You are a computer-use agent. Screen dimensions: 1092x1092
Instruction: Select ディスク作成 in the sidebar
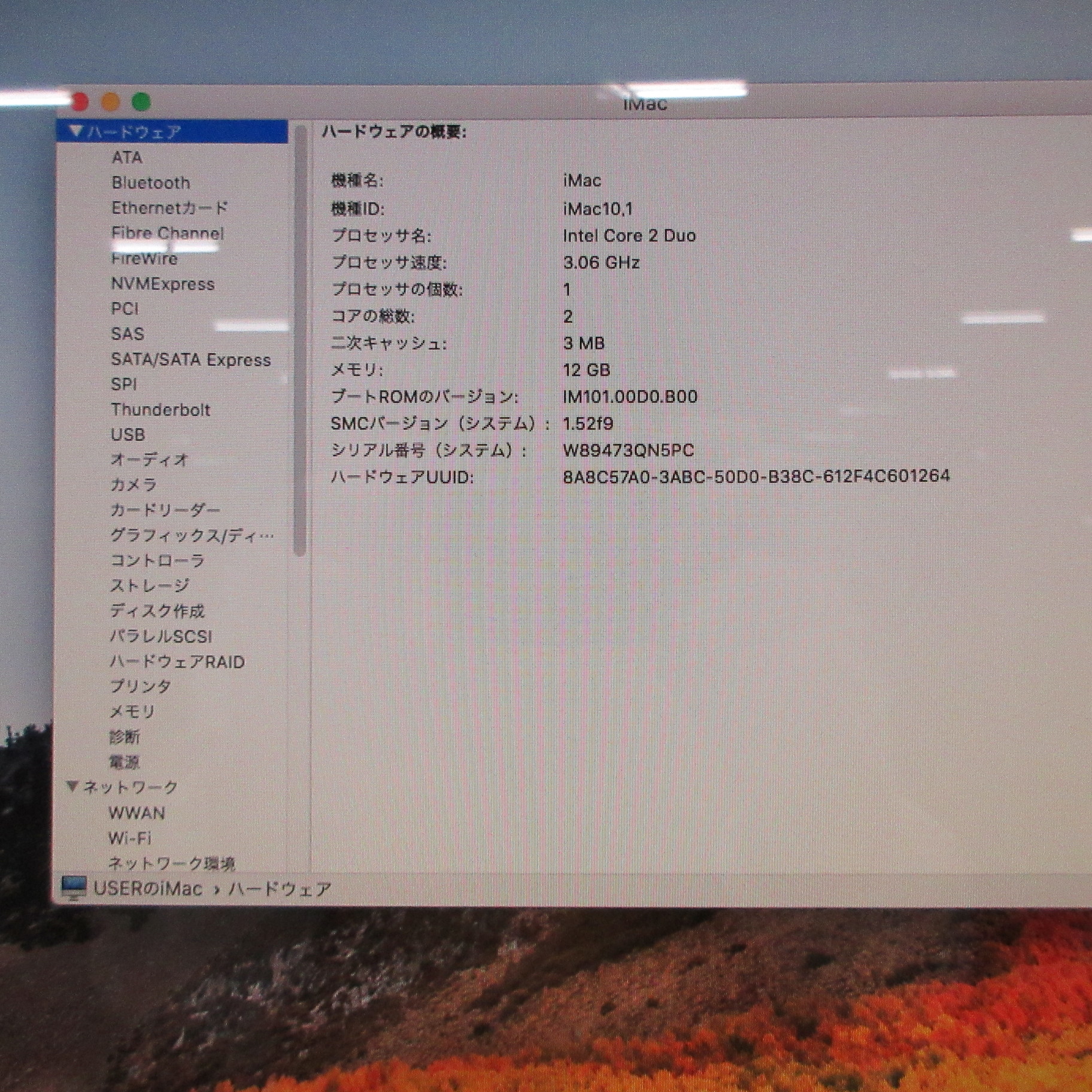(x=157, y=611)
